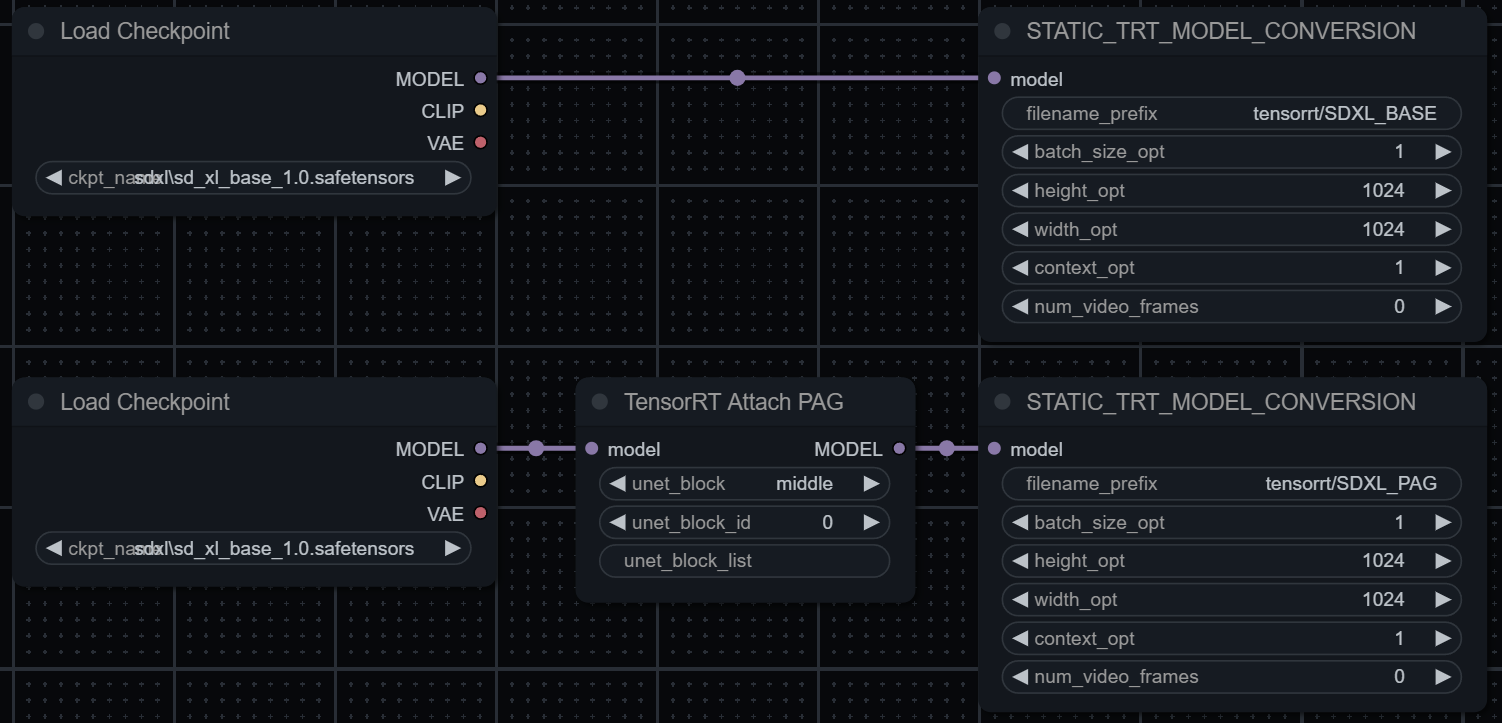
Task: Collapse the Load Checkpoint node via its dot
Action: tap(36, 31)
